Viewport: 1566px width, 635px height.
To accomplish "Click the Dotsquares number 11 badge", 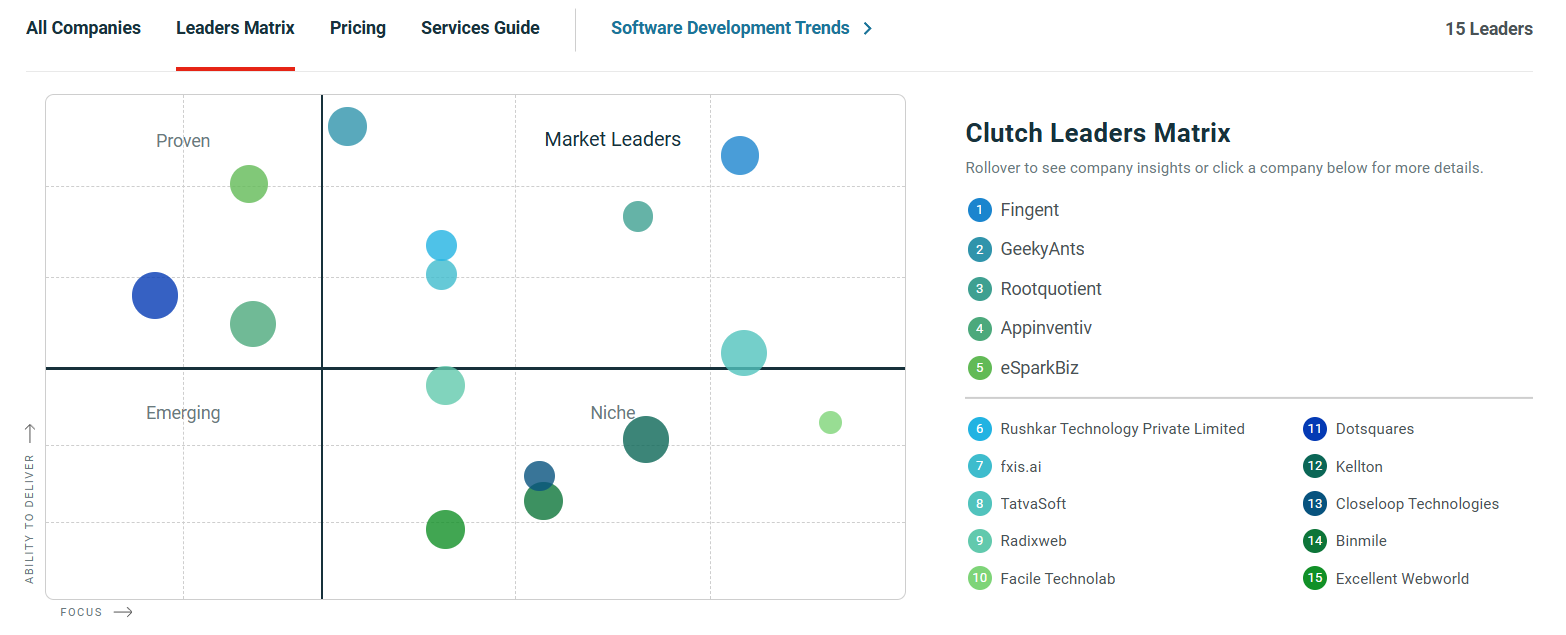I will click(x=1313, y=428).
